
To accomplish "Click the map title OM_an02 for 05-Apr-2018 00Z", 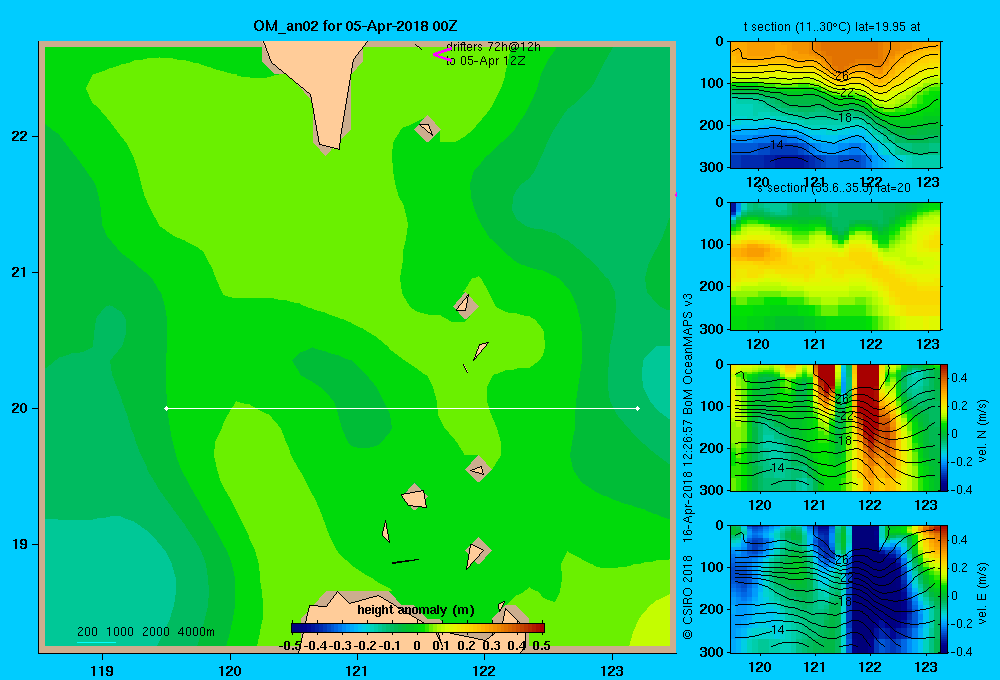I will click(x=355, y=26).
